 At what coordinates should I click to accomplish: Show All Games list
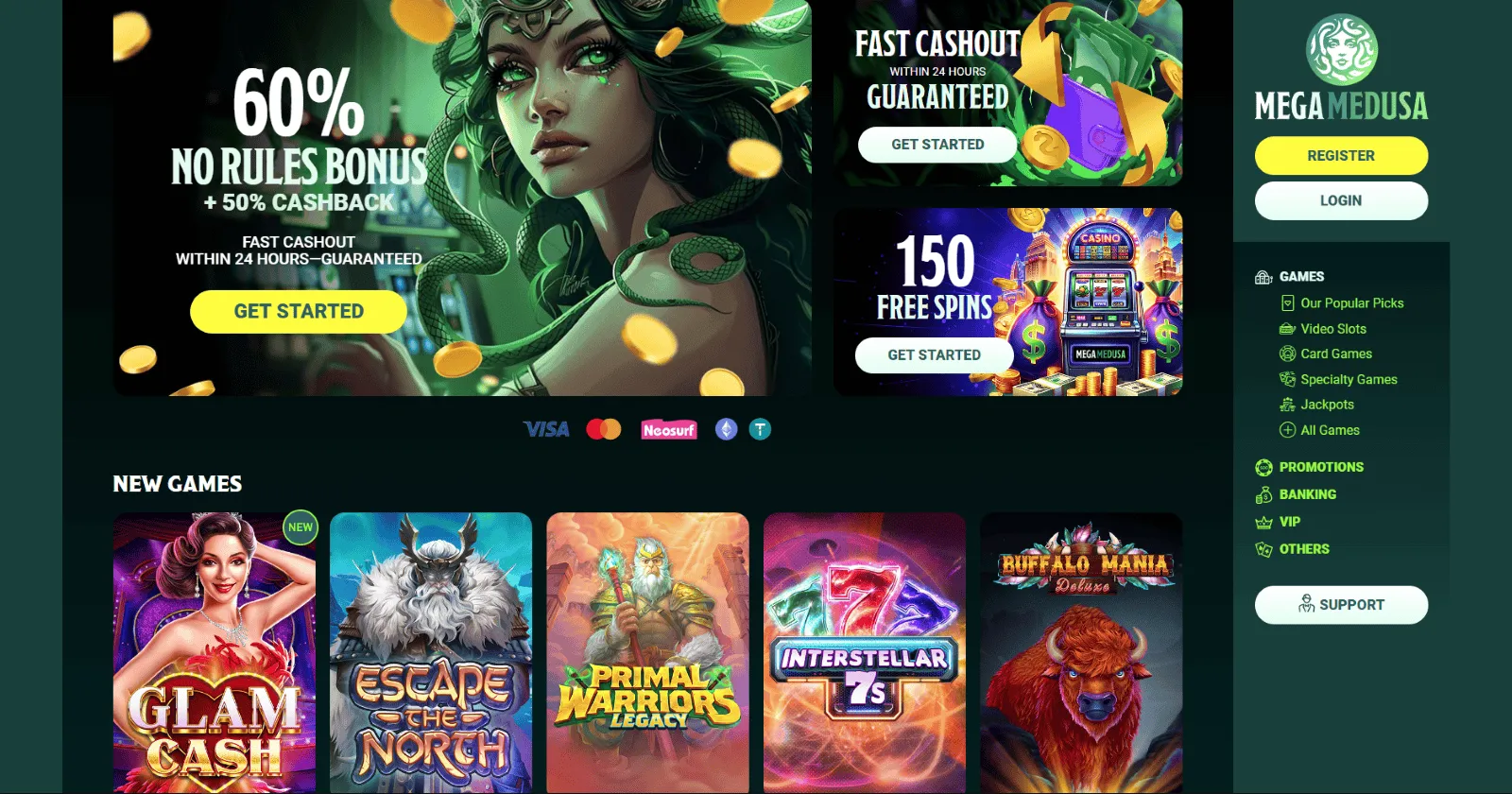click(x=1330, y=430)
